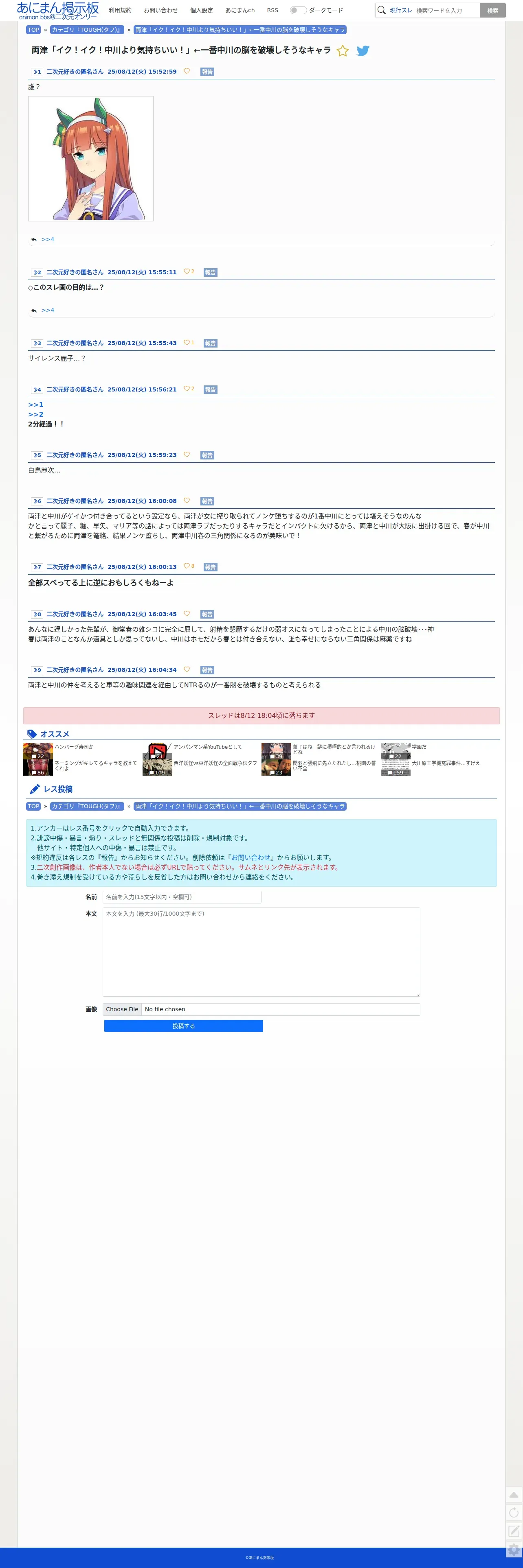Click the post number >>3 anchor

pyautogui.click(x=37, y=343)
